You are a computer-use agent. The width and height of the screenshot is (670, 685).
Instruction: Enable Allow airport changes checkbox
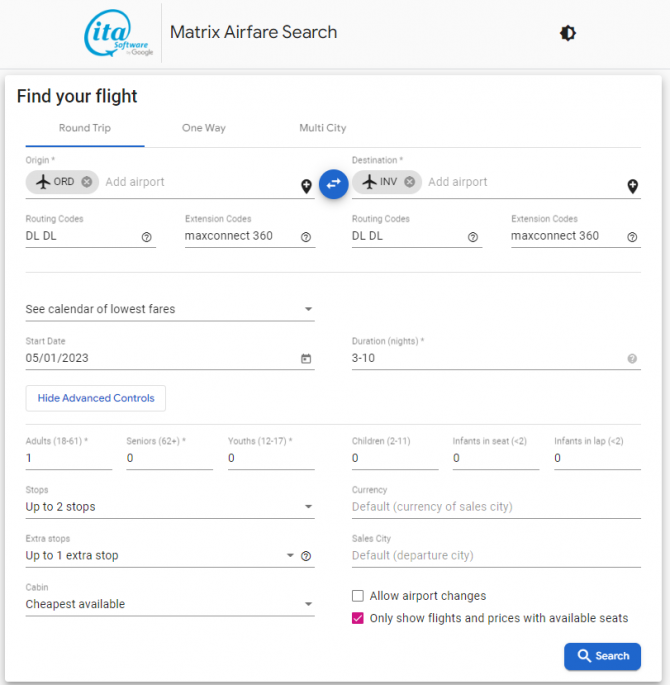click(x=357, y=596)
